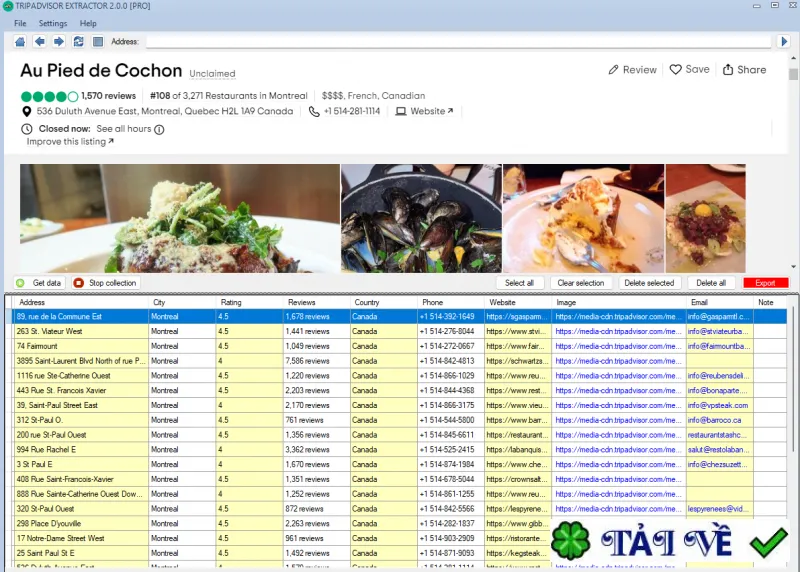The image size is (800, 572).
Task: Open the Settings menu
Action: [x=53, y=23]
